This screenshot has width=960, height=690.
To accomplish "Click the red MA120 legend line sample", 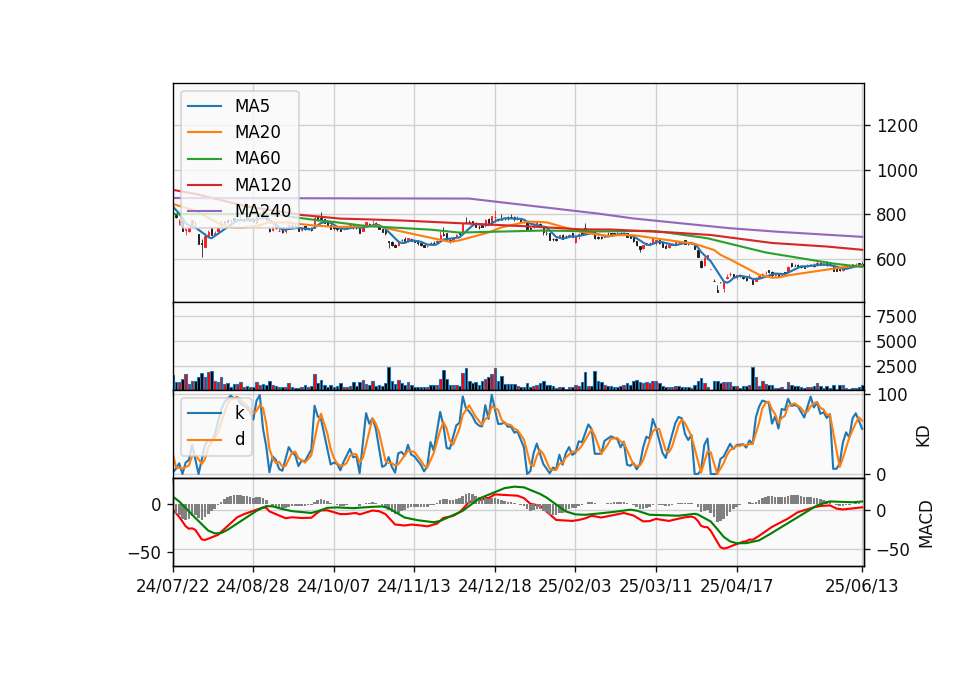I will tap(204, 185).
